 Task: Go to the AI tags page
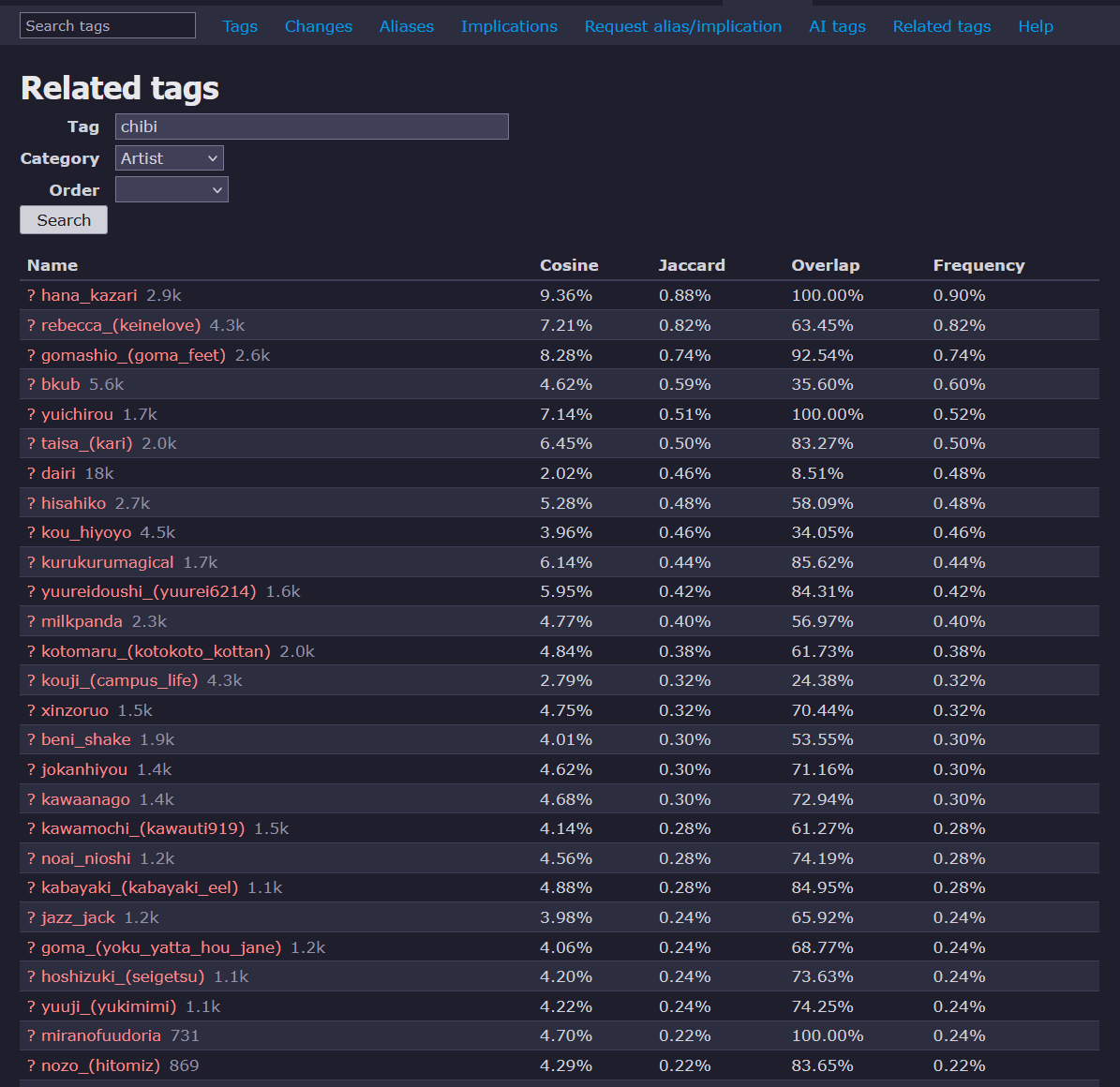click(837, 26)
